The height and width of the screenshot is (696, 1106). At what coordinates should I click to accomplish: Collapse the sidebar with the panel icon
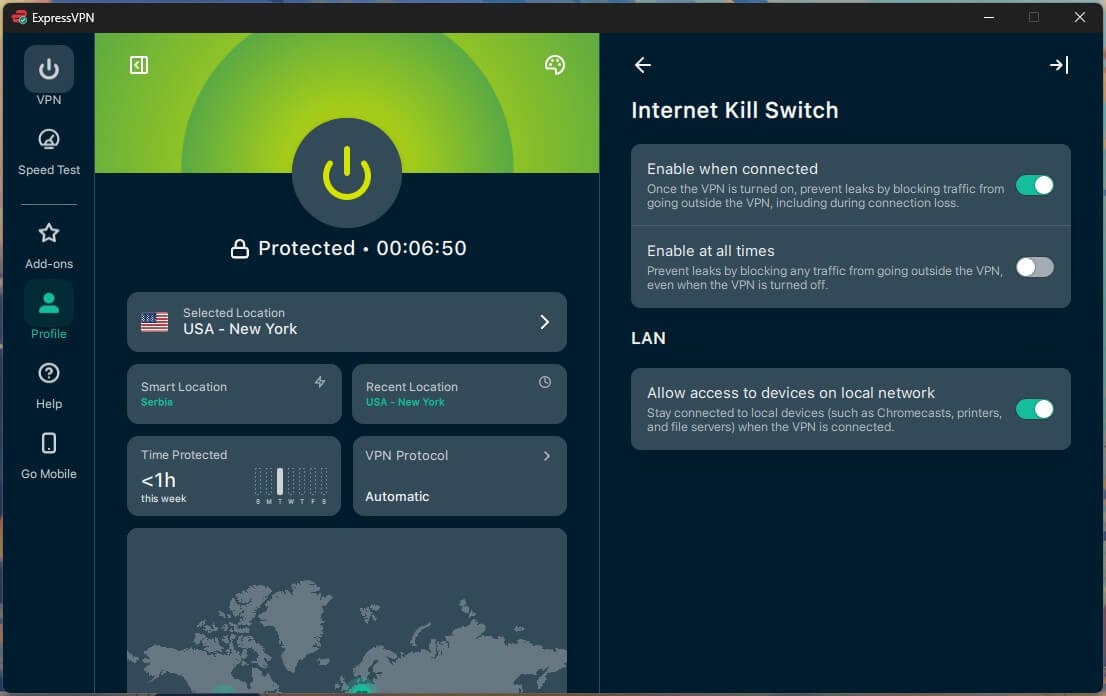[x=139, y=65]
